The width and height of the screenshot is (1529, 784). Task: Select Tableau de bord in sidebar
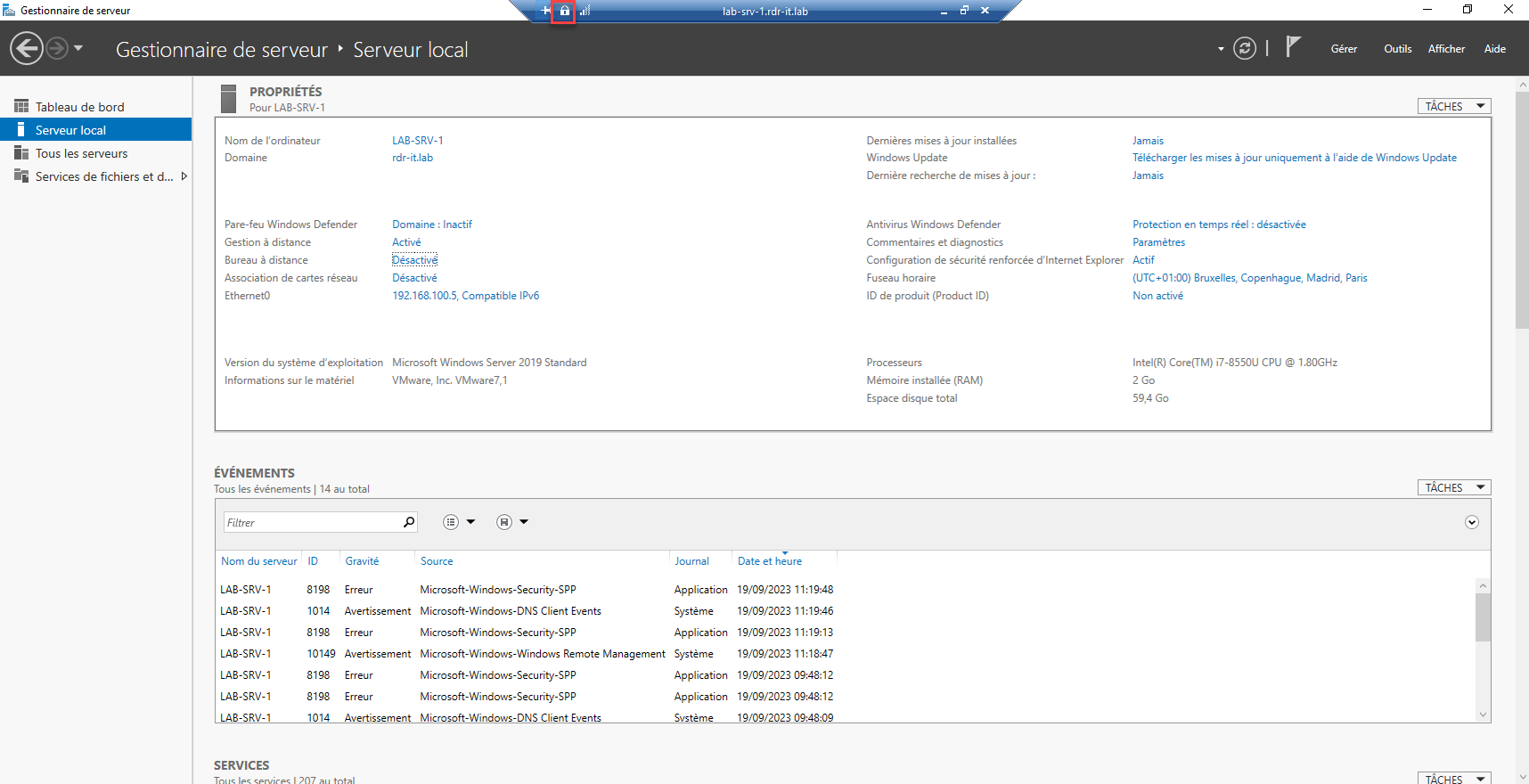click(79, 107)
